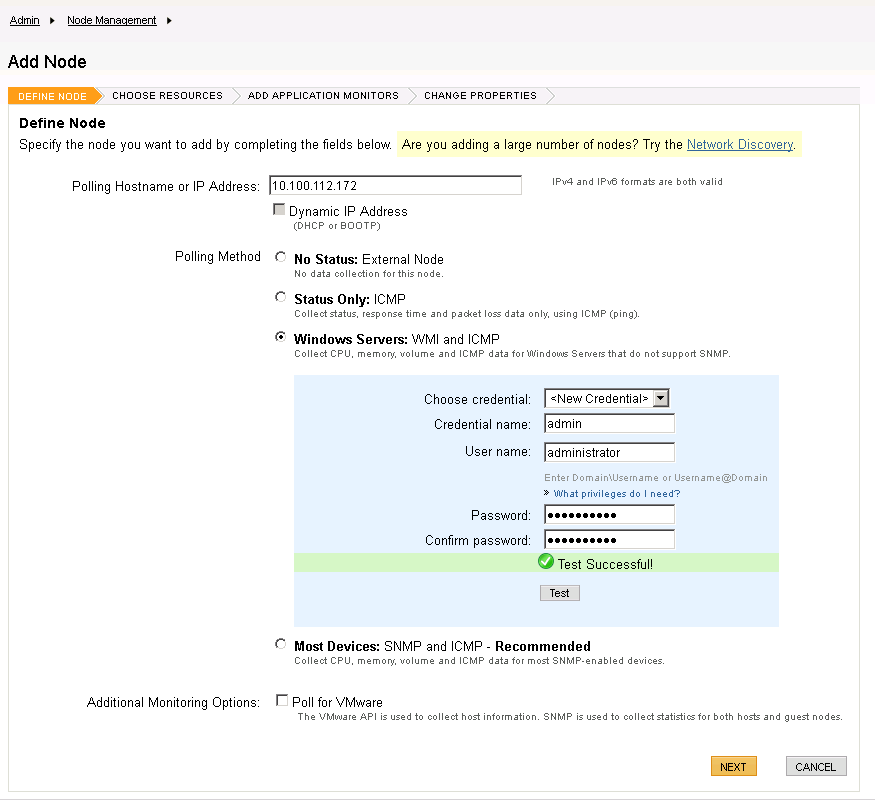Switch to the Add Application Monitors step
This screenshot has width=875, height=801.
point(323,96)
